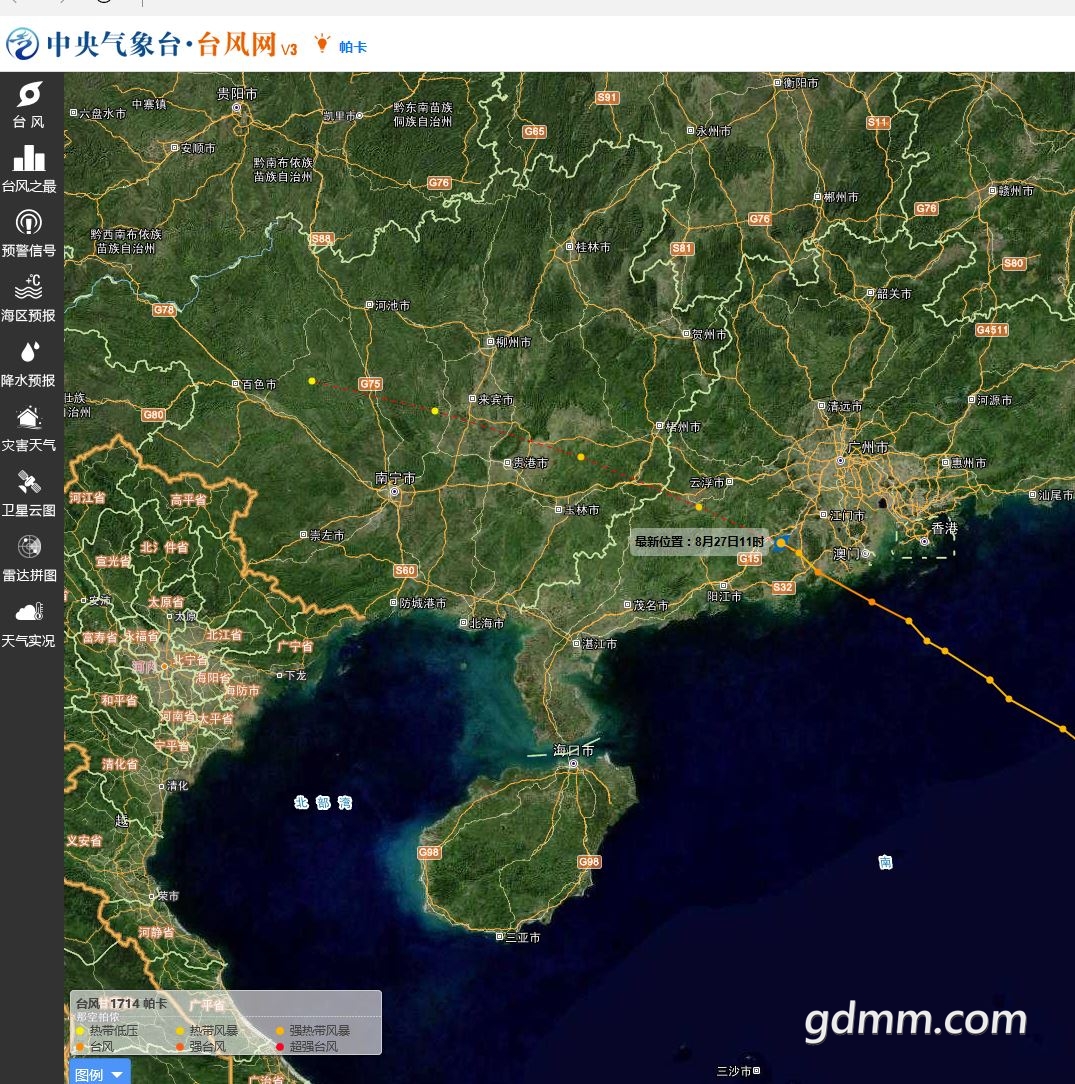Click the 热带低压 legend color dot

[x=80, y=1031]
